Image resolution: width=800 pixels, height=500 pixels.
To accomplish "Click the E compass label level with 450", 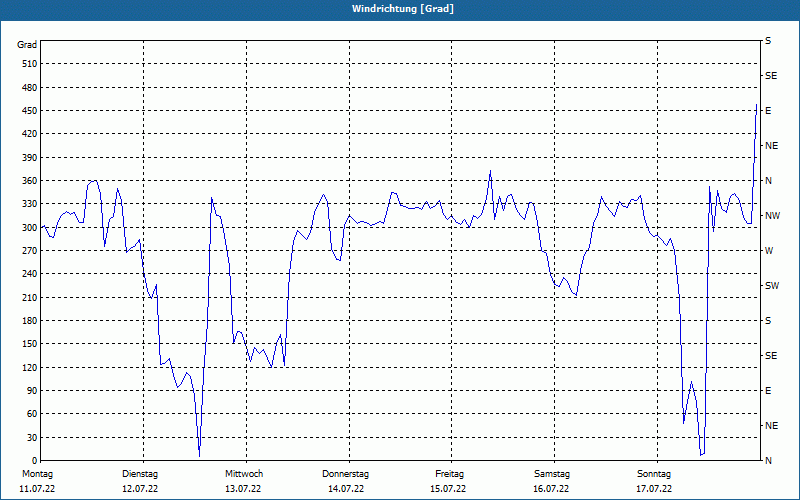I will (x=768, y=111).
